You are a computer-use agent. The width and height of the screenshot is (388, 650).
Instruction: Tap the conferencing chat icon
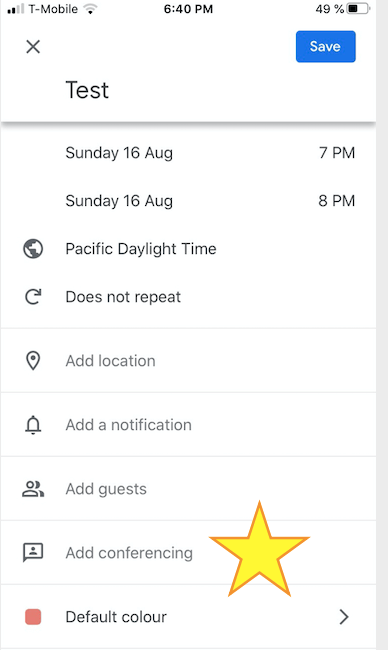click(x=33, y=553)
